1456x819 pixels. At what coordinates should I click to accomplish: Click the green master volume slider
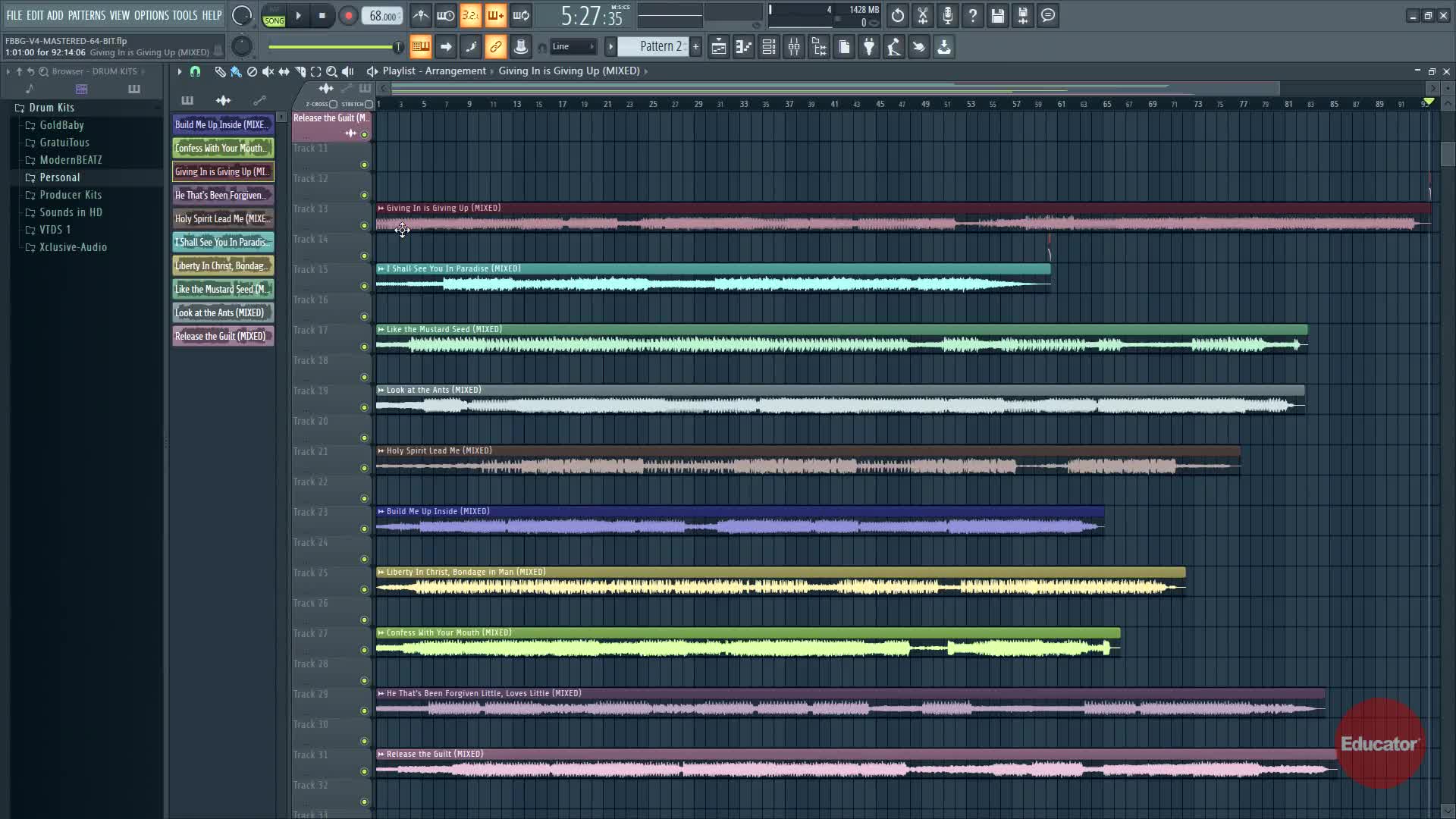click(x=334, y=47)
